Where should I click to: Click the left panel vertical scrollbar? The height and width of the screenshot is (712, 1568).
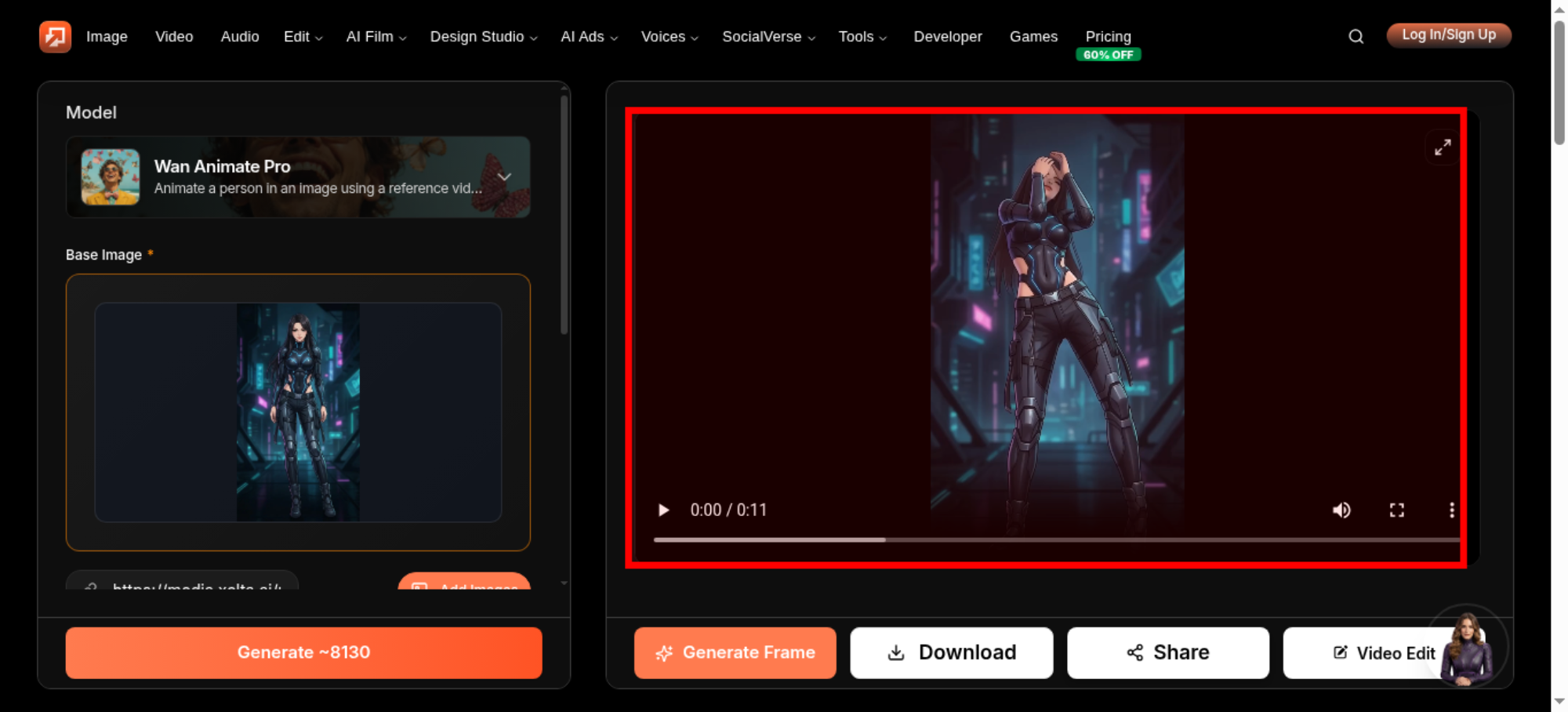[x=564, y=216]
